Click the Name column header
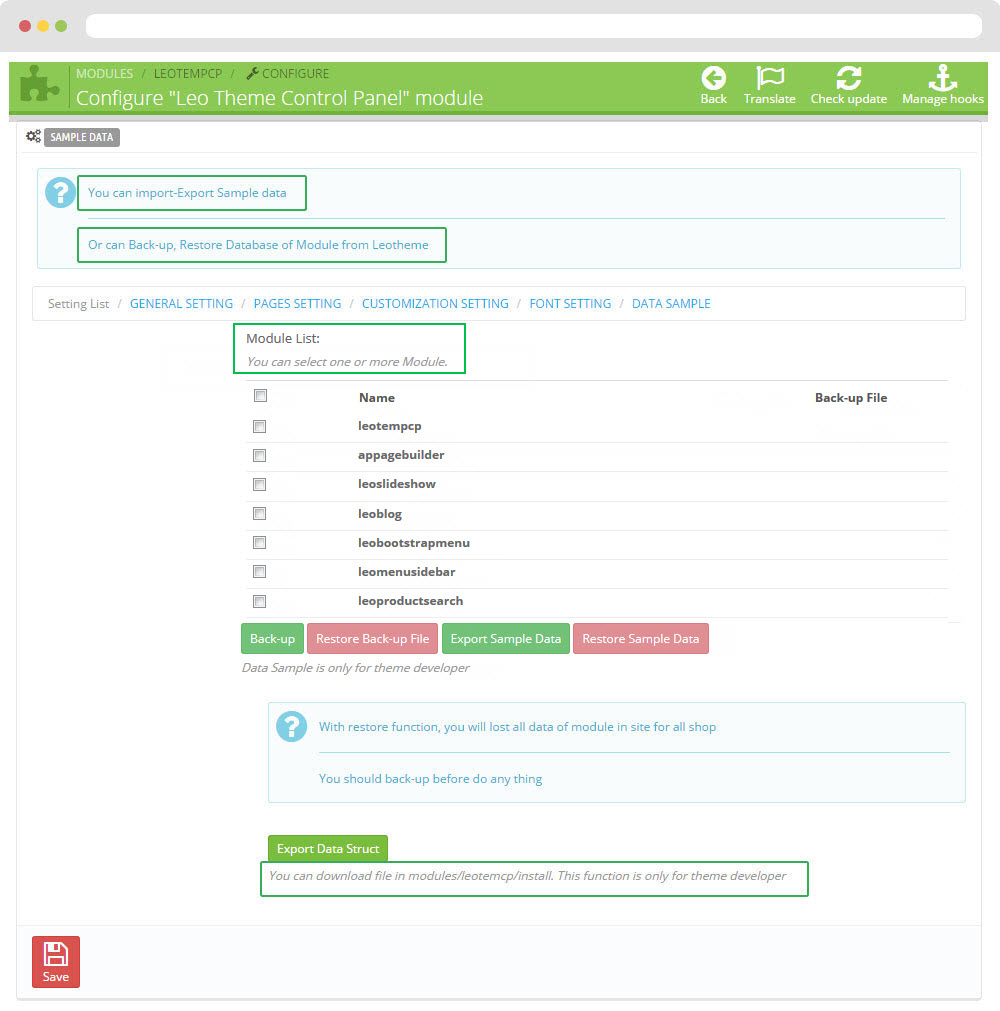The image size is (1000, 1011). (x=377, y=398)
